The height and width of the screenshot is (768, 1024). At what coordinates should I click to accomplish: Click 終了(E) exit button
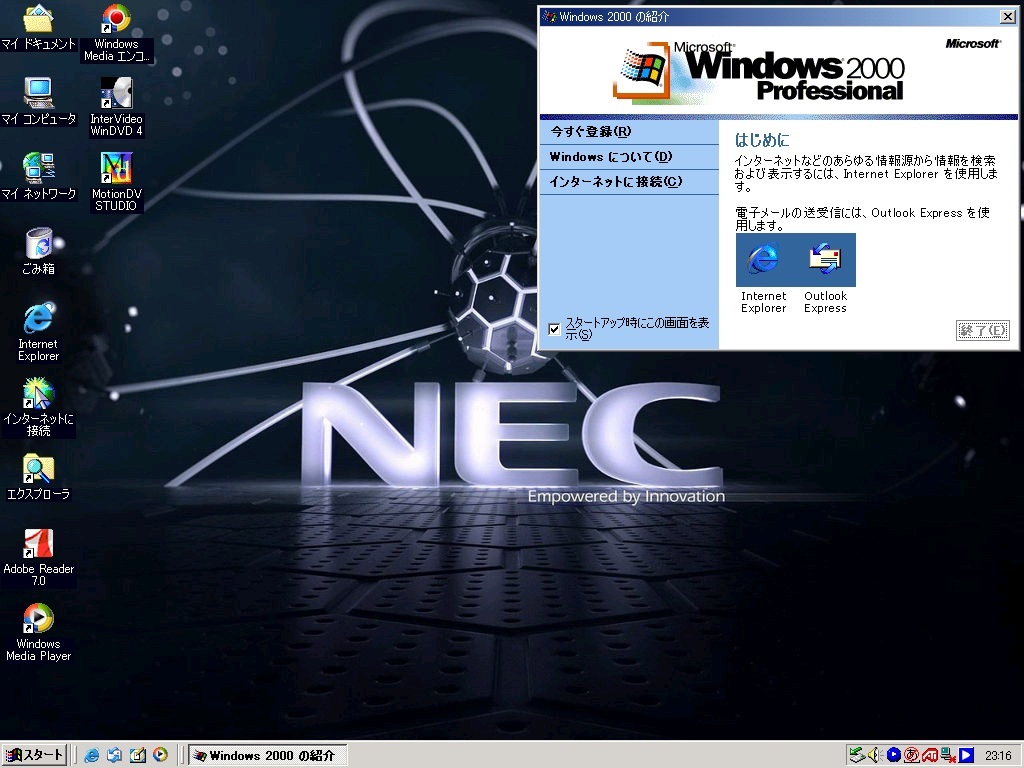(x=982, y=330)
